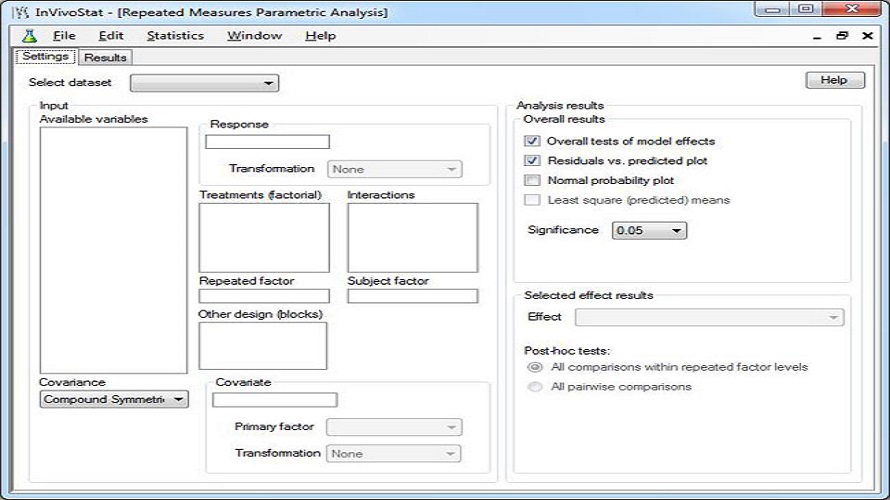
Task: Minimize the main InVivoStat window
Action: click(773, 9)
